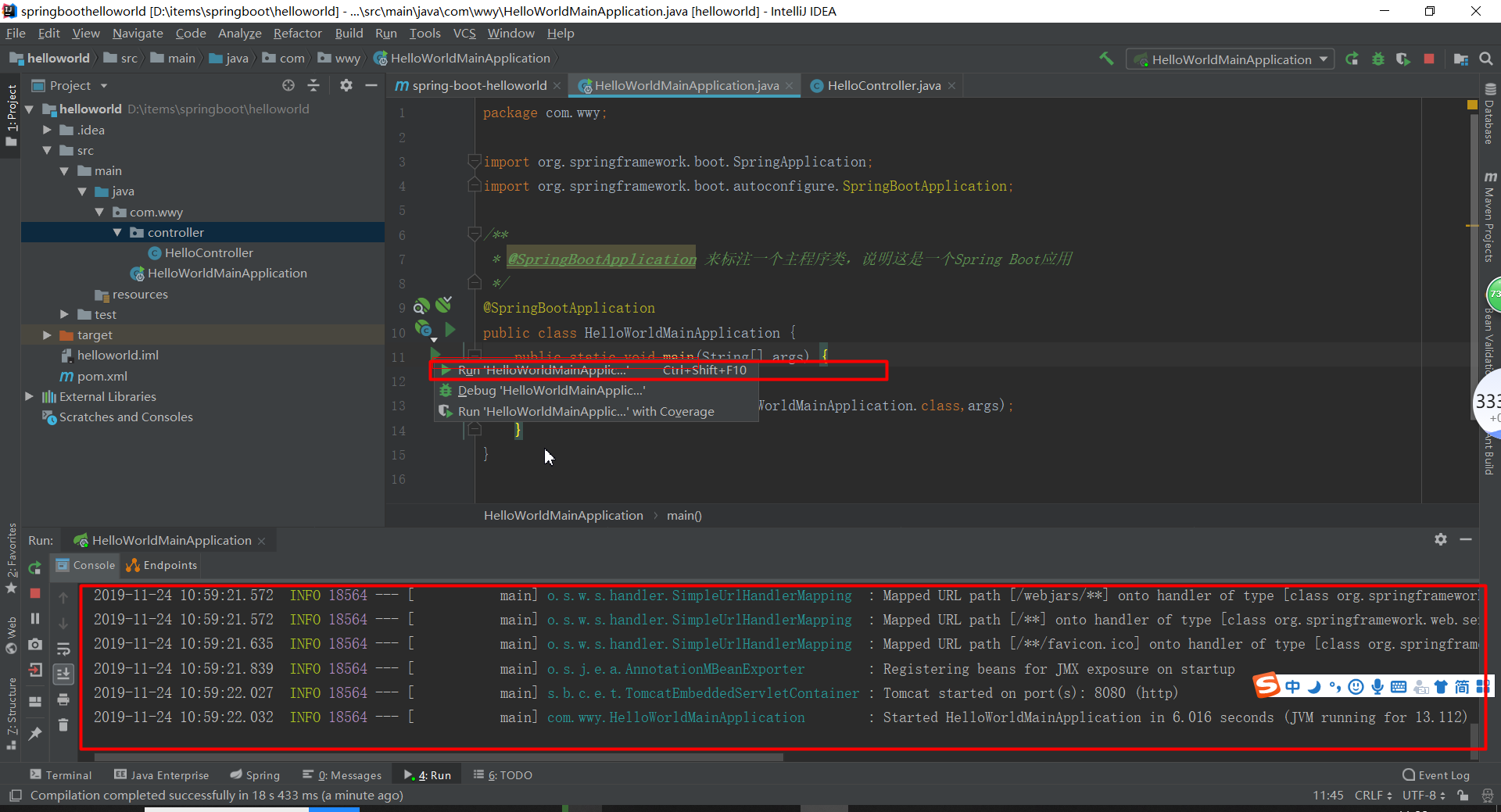Choose Run 'HelloWorldMainApplic...' from popup
The height and width of the screenshot is (812, 1501).
[x=596, y=370]
